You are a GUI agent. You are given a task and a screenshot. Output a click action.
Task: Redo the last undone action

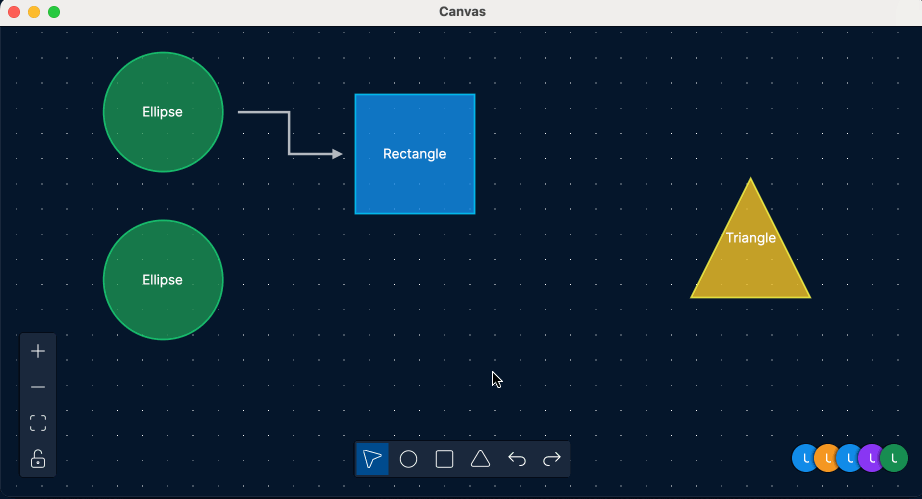(552, 459)
